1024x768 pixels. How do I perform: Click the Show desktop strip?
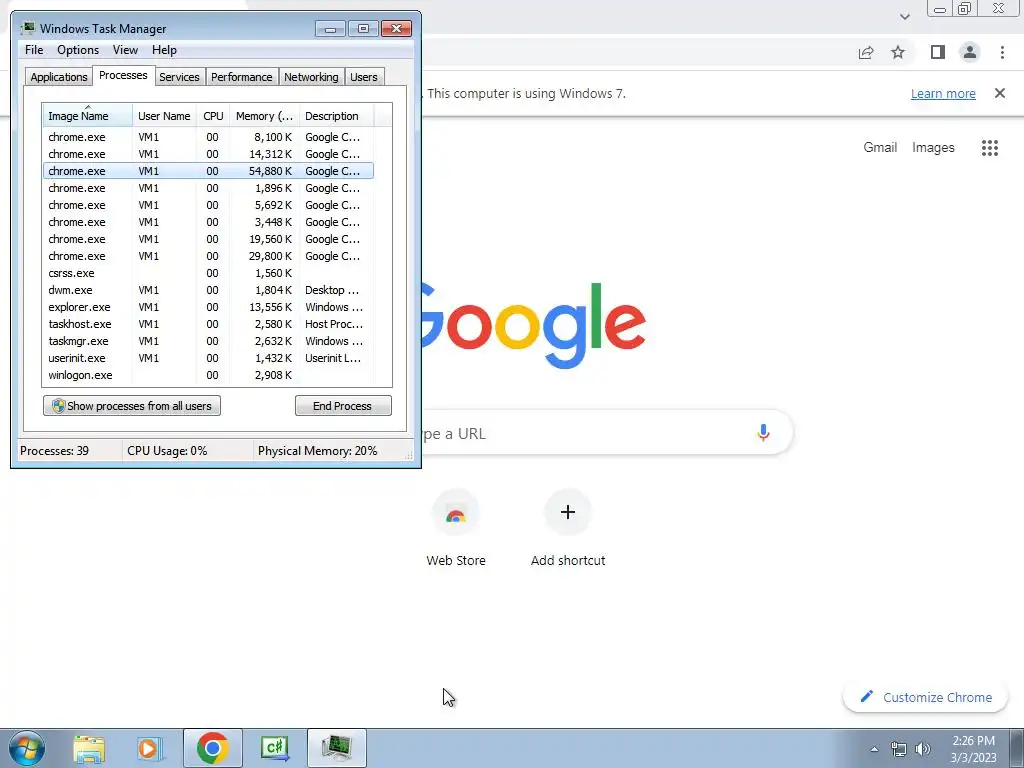pos(1017,748)
